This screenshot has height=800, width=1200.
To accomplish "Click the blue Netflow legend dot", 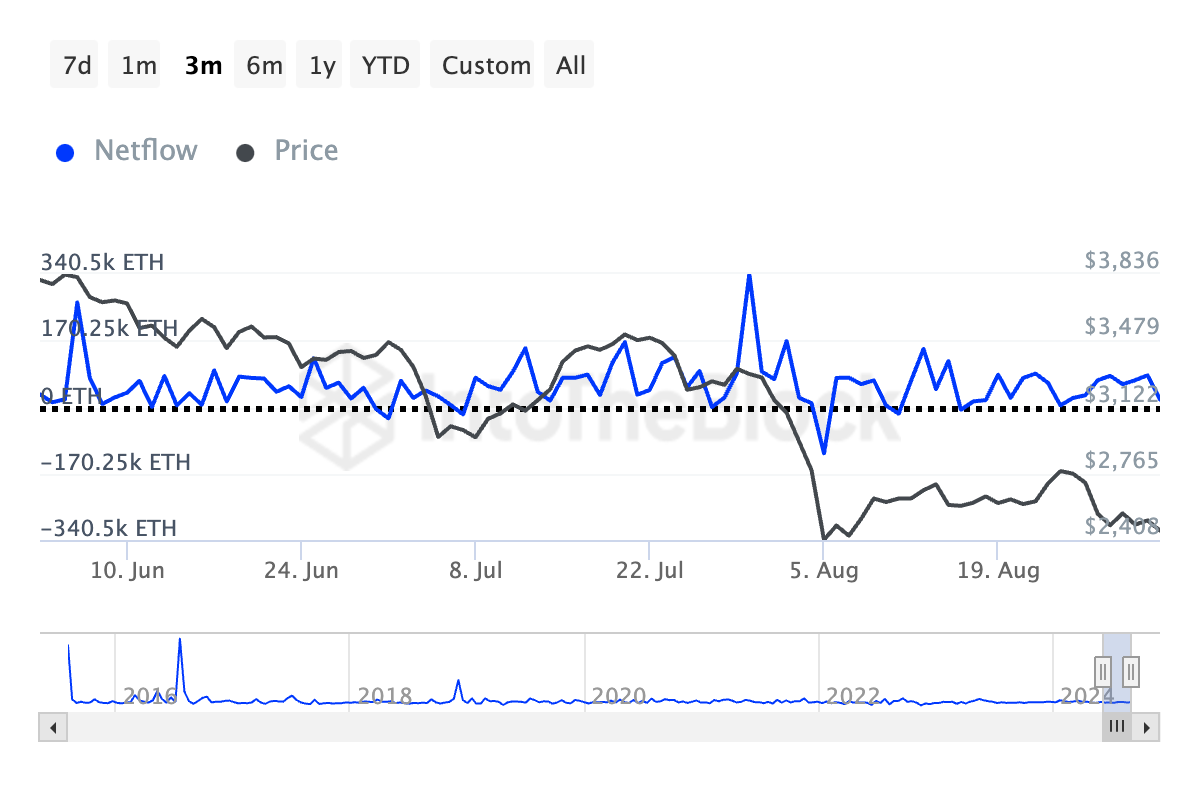I will tap(65, 150).
